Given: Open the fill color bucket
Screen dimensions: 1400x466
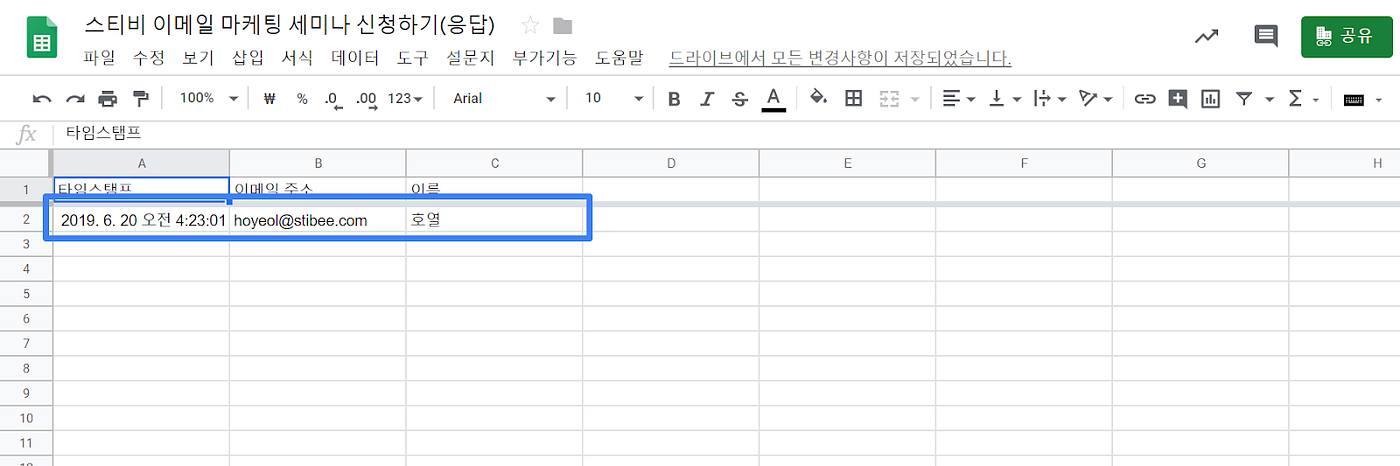Looking at the screenshot, I should [818, 98].
